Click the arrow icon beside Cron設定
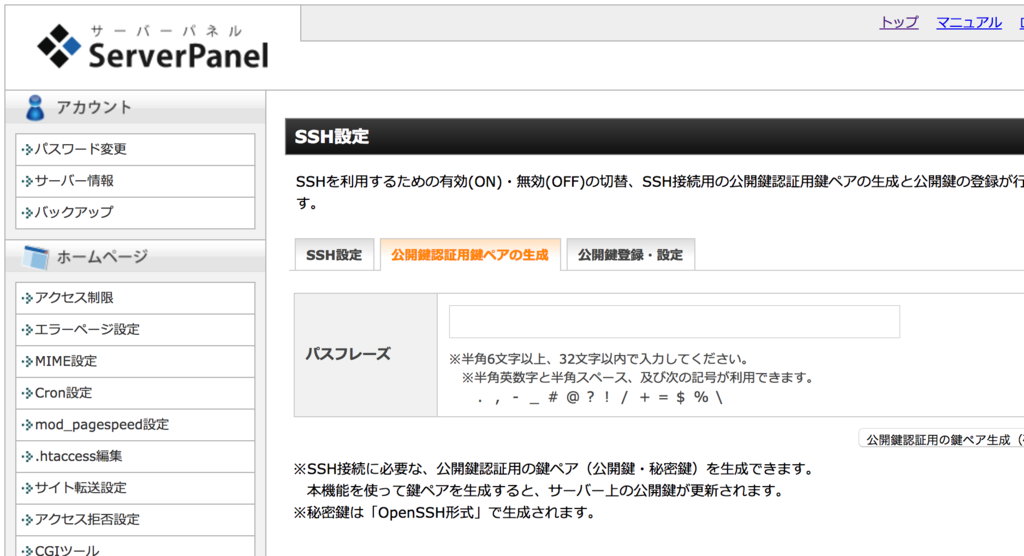 coord(27,393)
